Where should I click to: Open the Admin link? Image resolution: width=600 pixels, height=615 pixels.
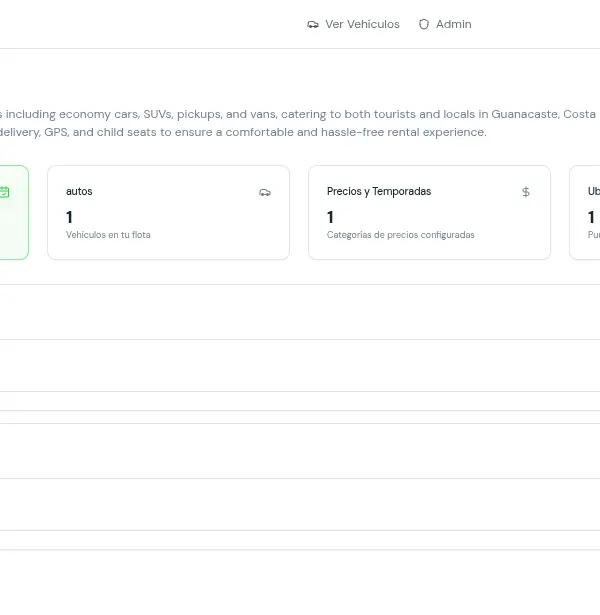tap(445, 24)
